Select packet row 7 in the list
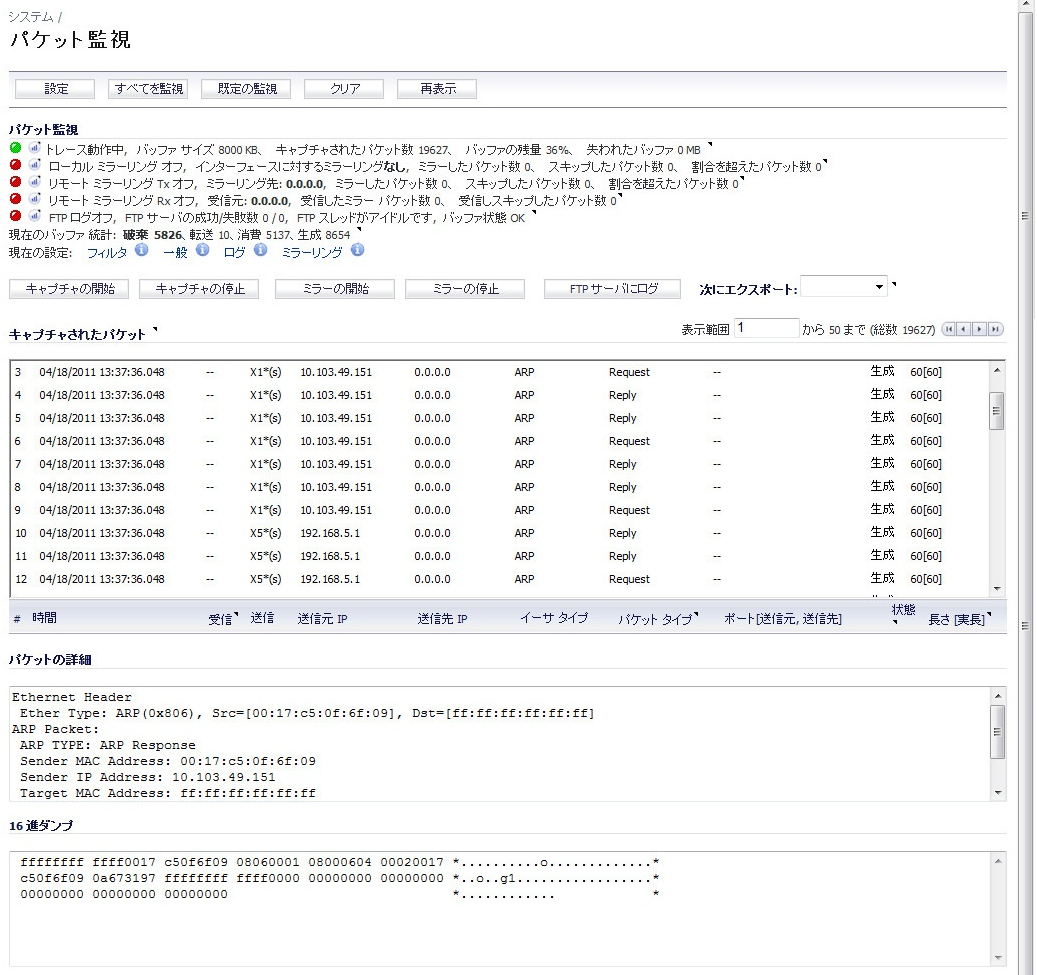The height and width of the screenshot is (975, 1037). 500,464
